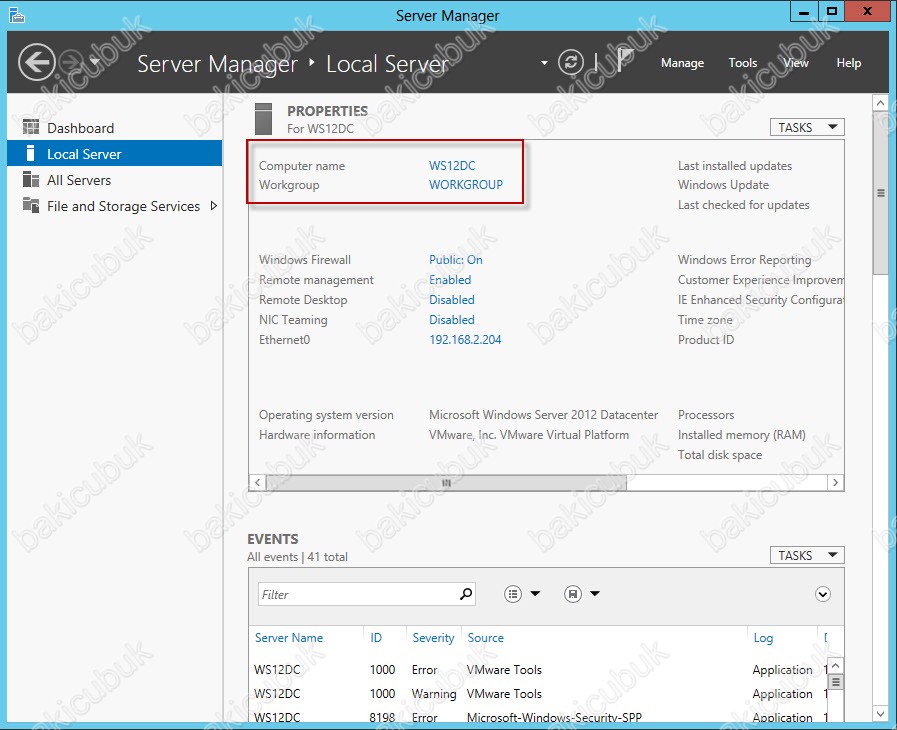Click the Microsoft Windows Server 2012 Datacenter text

point(543,415)
